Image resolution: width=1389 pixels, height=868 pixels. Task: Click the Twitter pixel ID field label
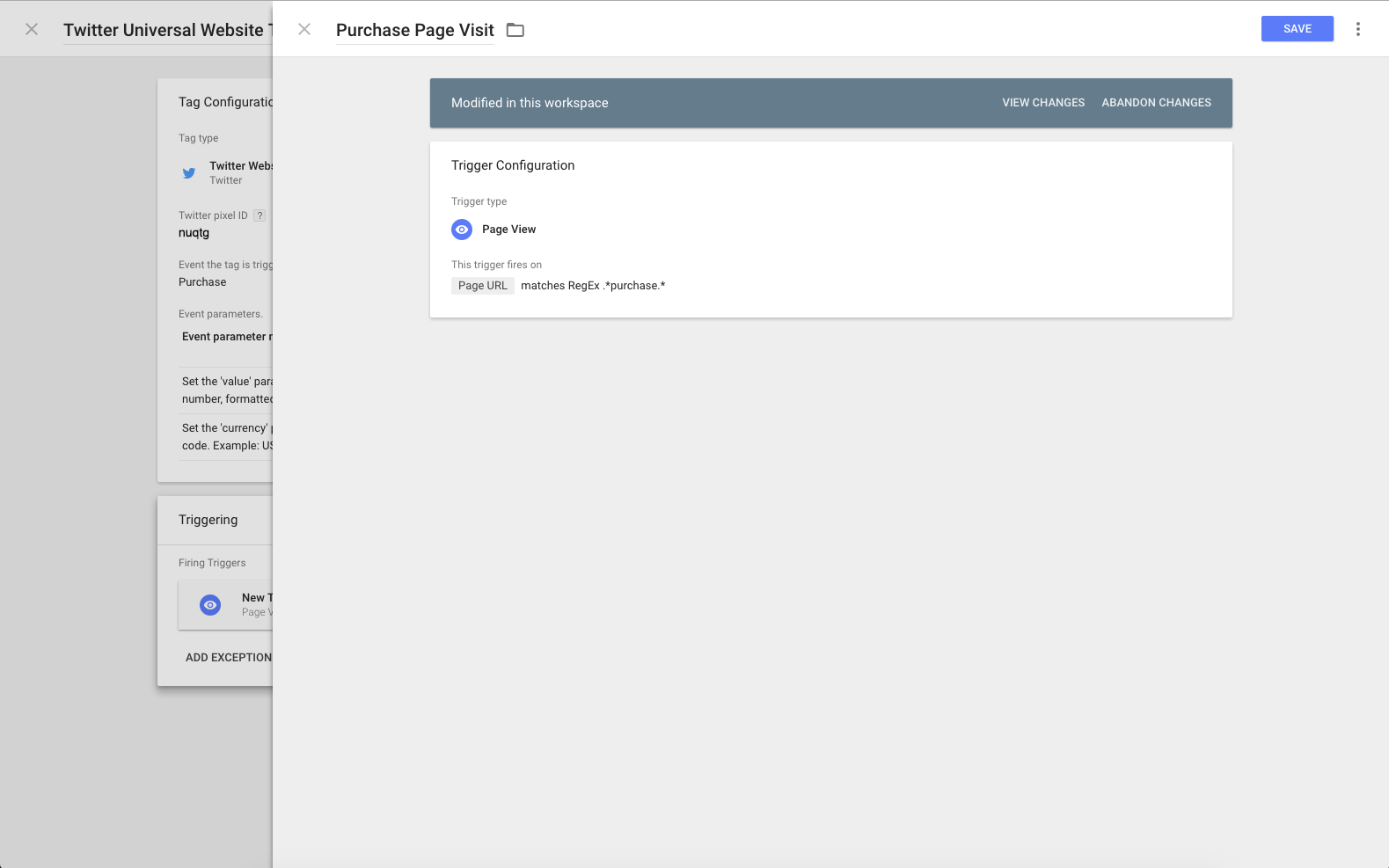click(213, 215)
